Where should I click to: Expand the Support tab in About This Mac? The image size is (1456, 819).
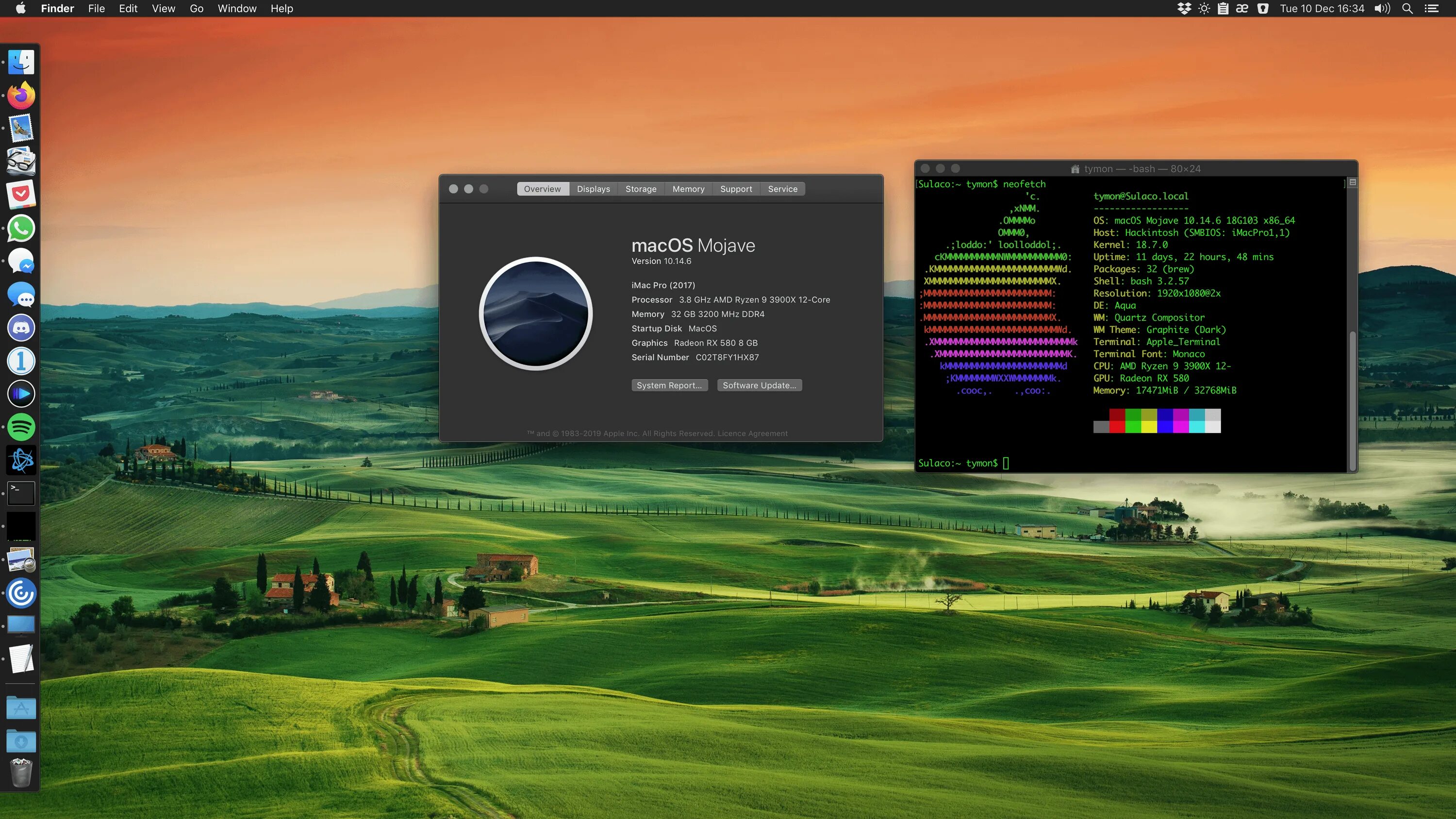click(x=736, y=188)
